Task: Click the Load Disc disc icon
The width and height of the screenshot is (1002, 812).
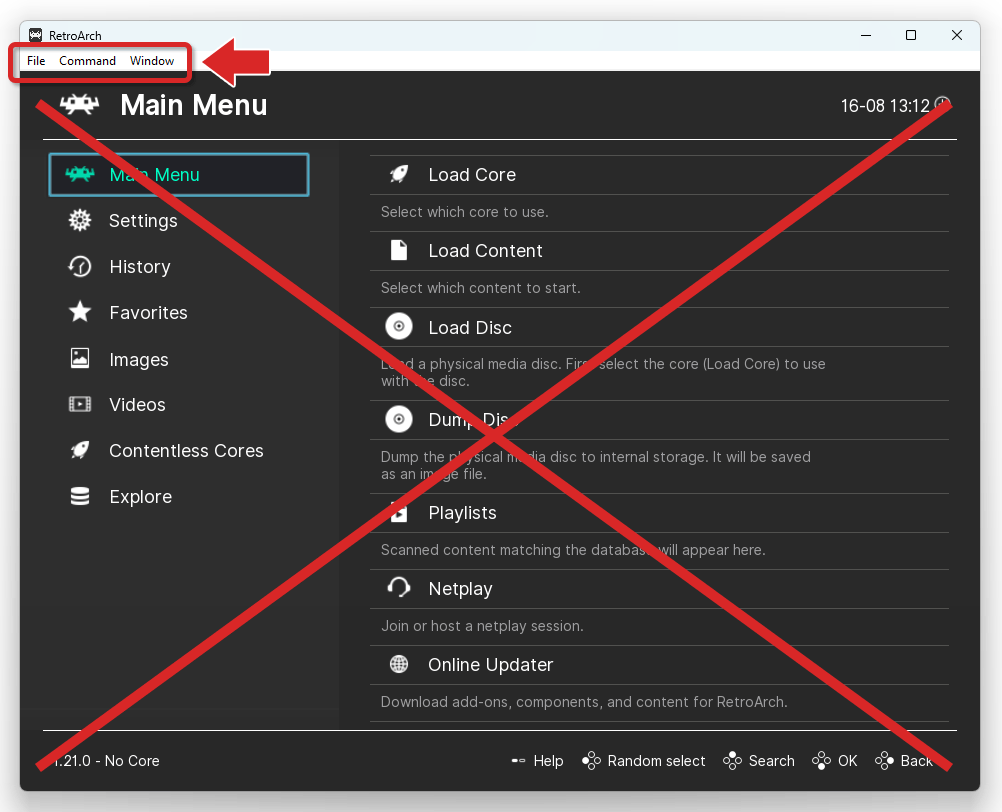Action: [399, 326]
